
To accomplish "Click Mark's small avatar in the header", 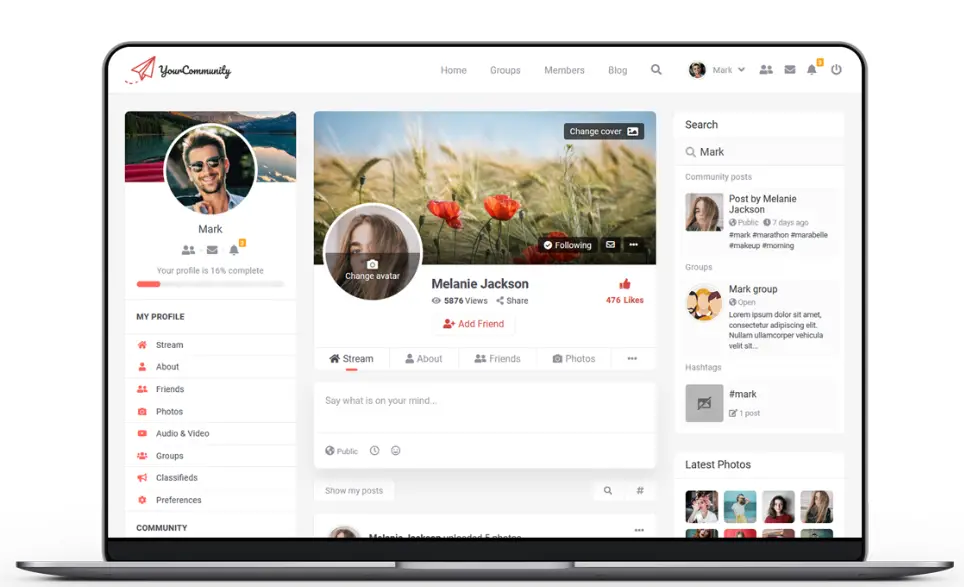I will tap(697, 70).
